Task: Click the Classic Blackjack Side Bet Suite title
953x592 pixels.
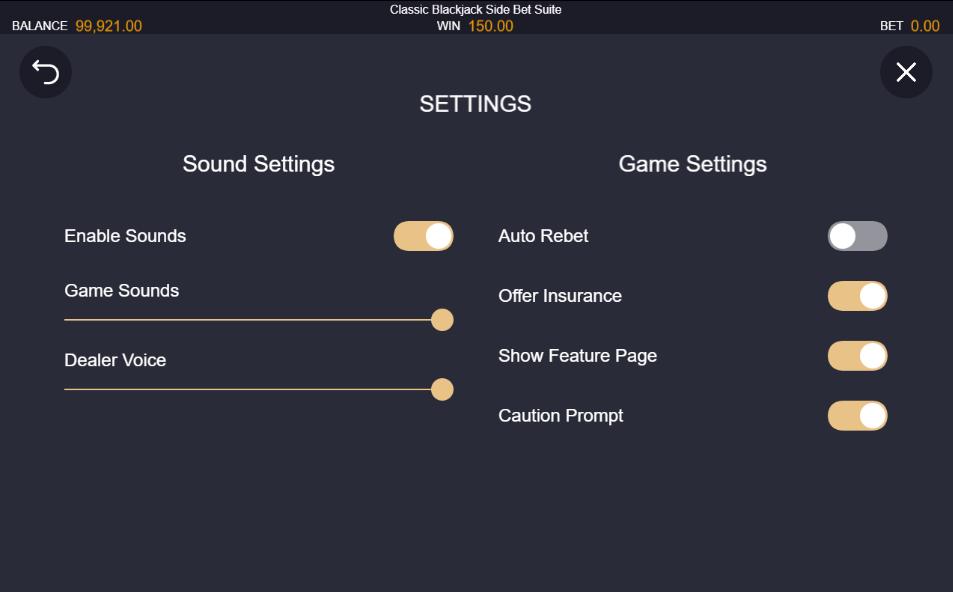Action: point(475,9)
